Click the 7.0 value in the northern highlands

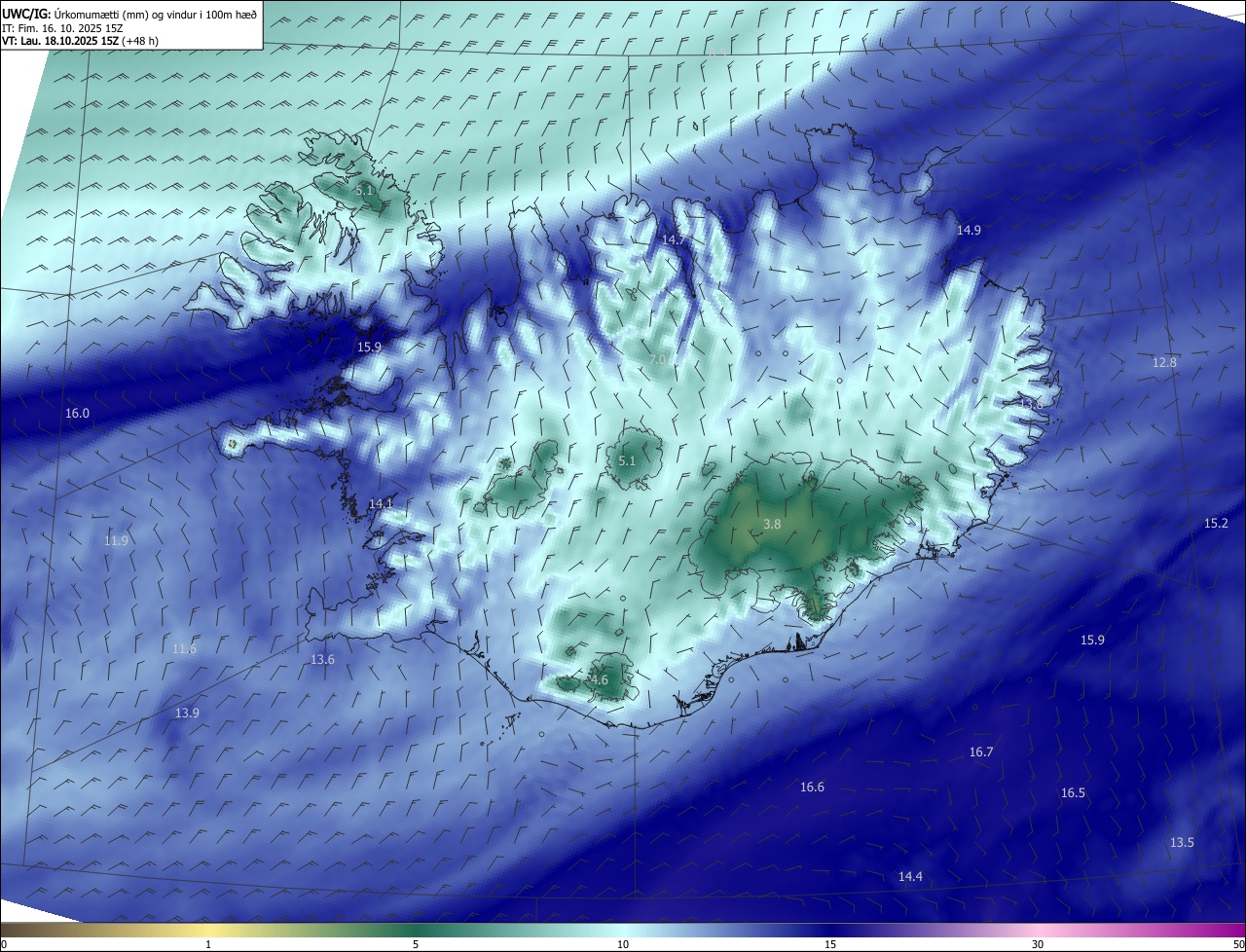click(657, 359)
